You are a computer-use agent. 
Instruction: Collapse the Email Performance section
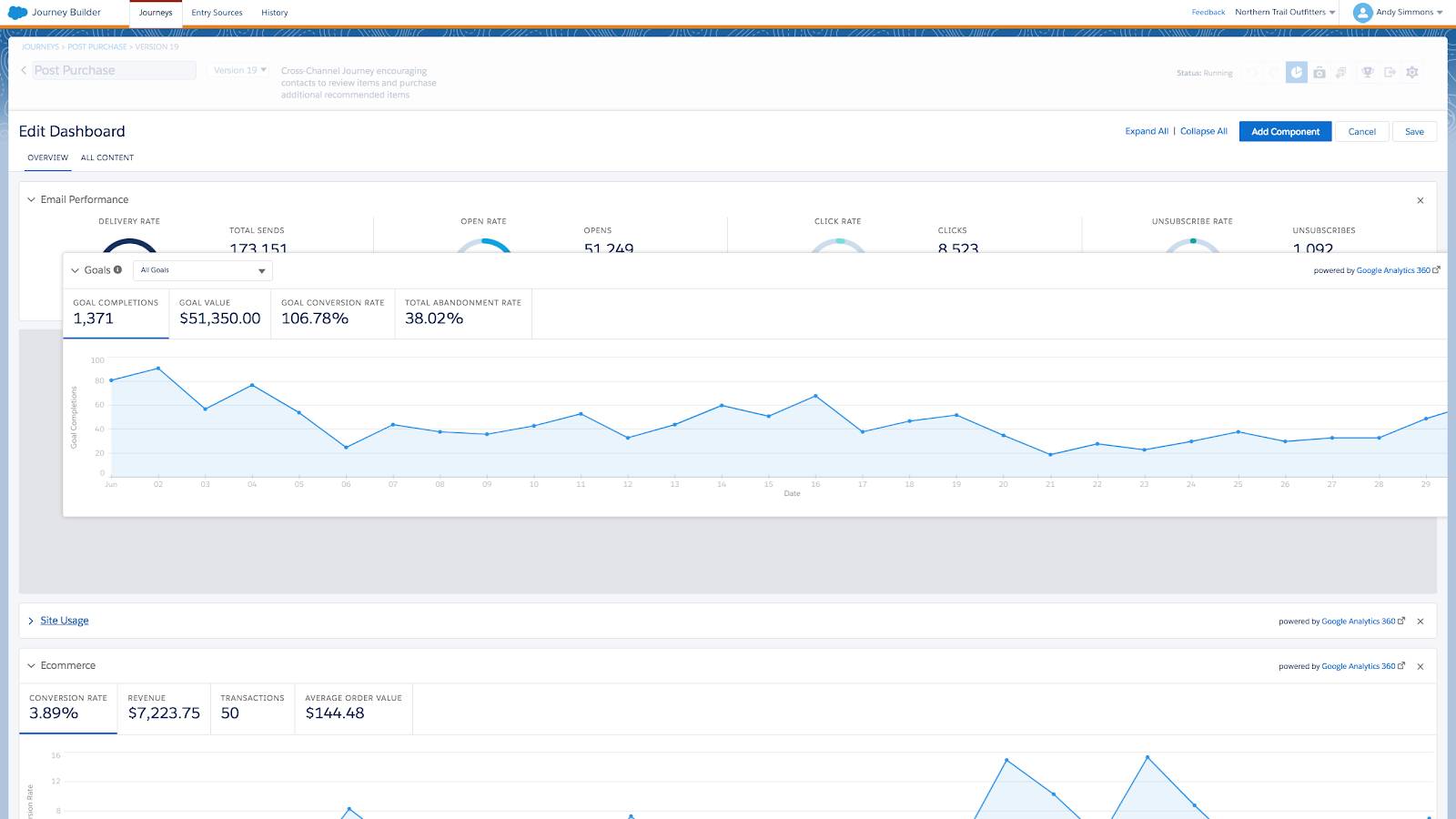click(31, 199)
